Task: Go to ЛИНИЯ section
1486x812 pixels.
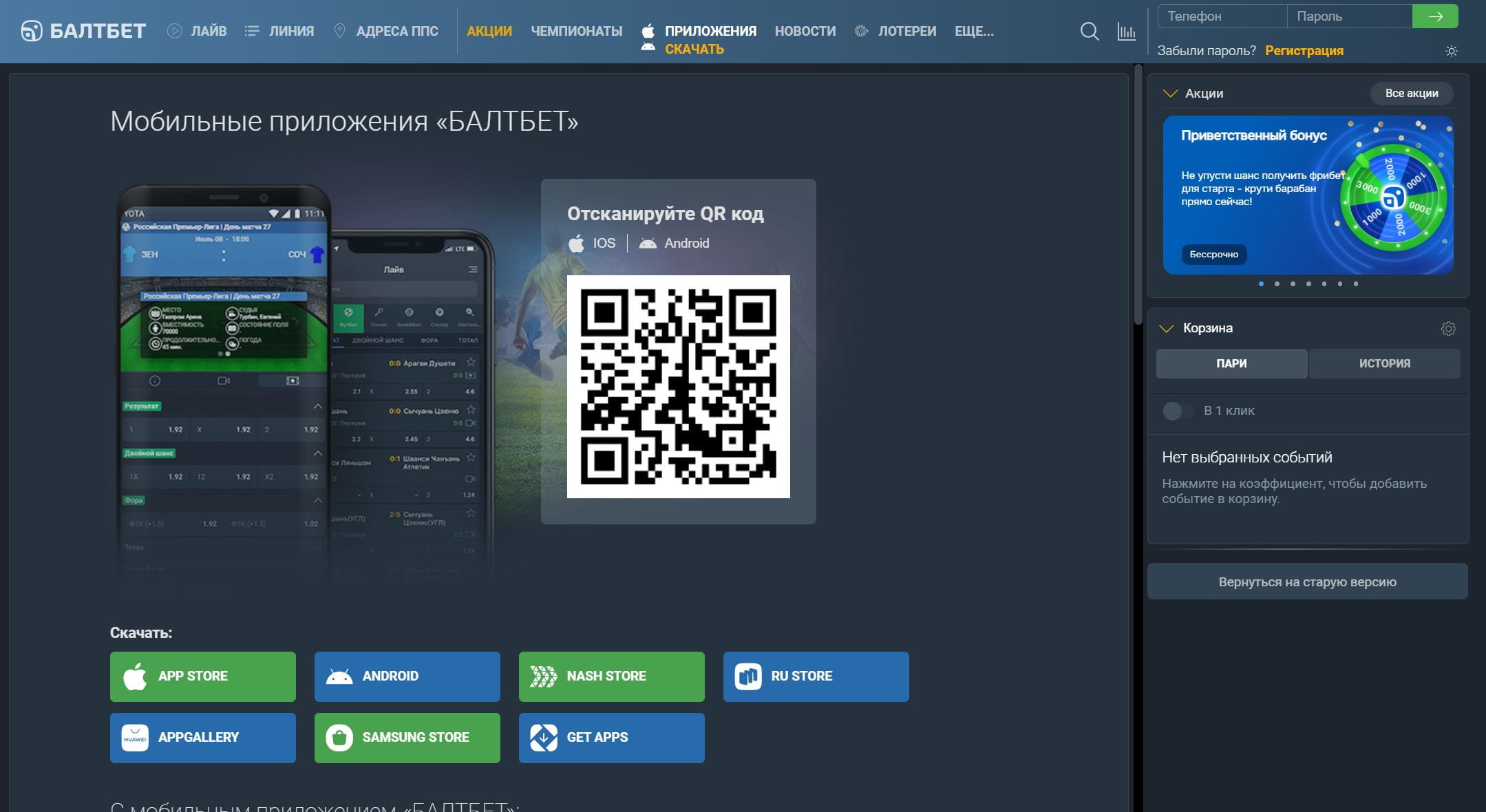Action: coord(279,31)
